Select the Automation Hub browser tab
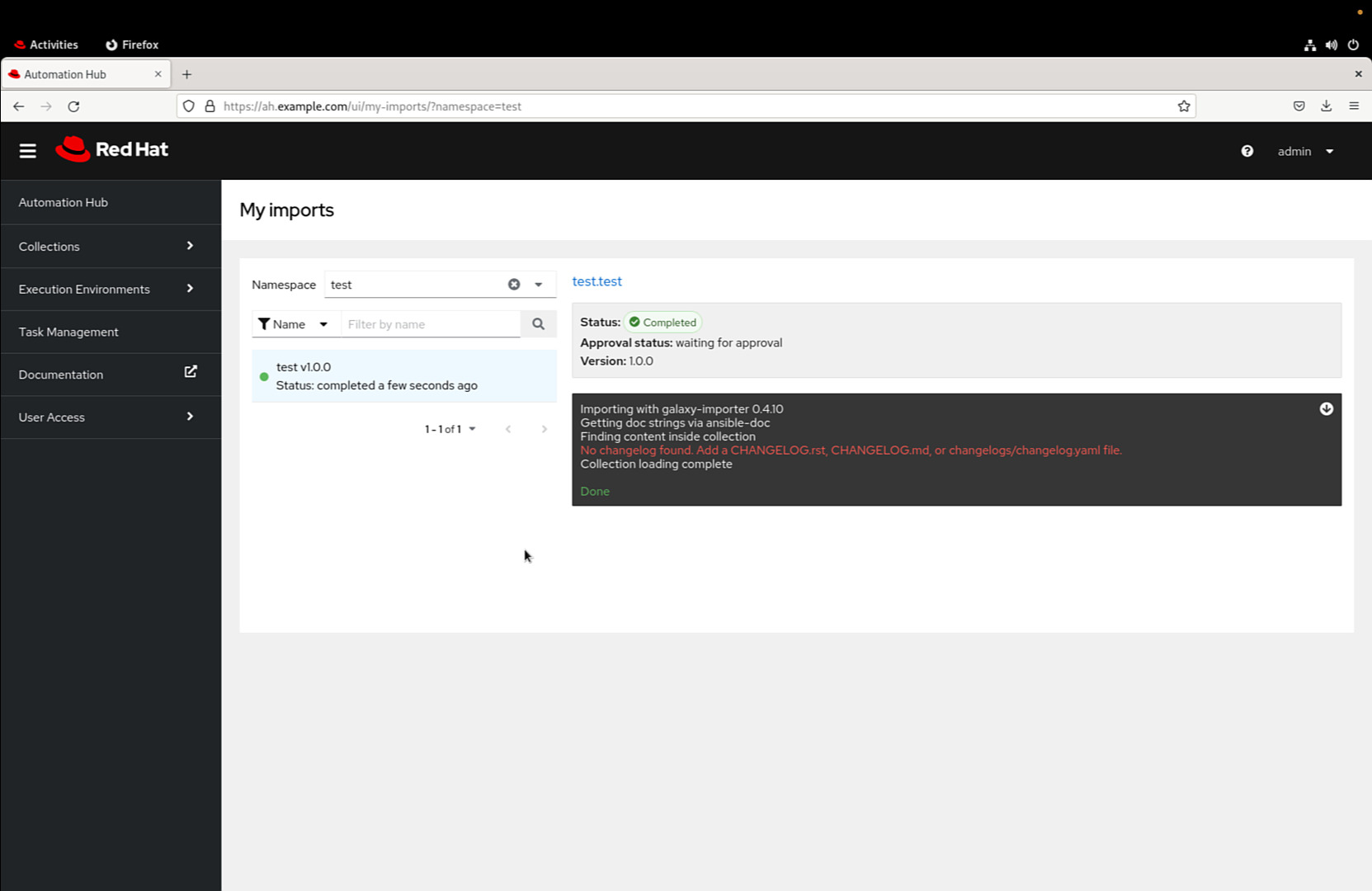Screen dimensions: 1372x891 pyautogui.click(x=87, y=74)
